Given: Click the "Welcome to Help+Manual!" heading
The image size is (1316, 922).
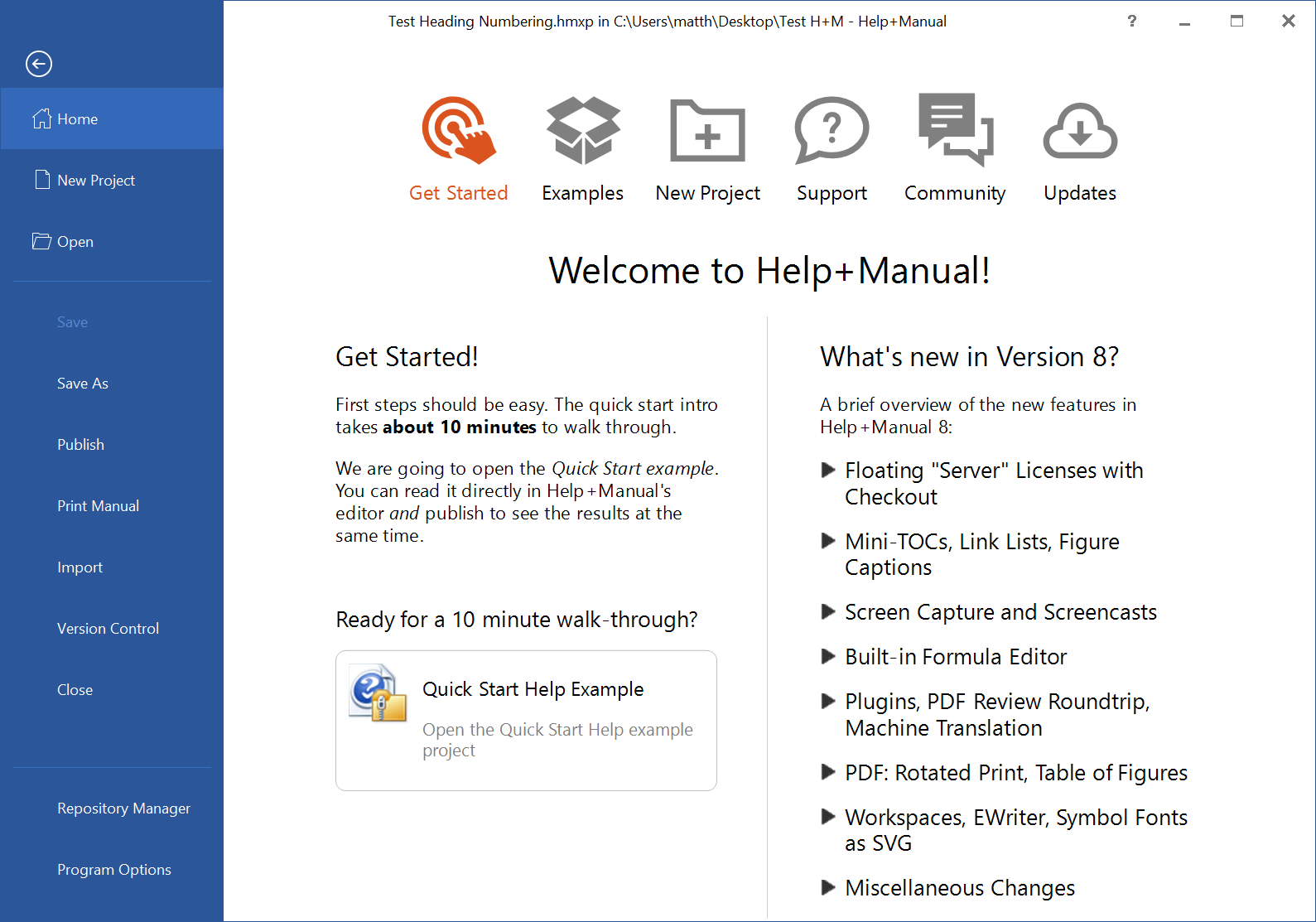Looking at the screenshot, I should (769, 271).
